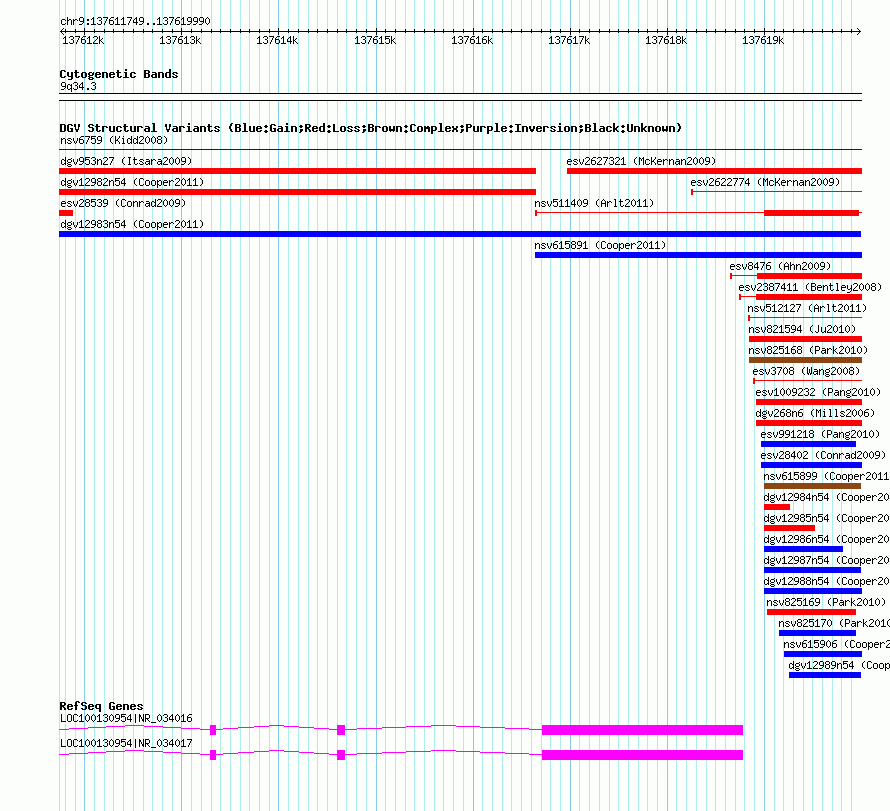This screenshot has height=811, width=890.
Task: Select the dgv953n27 (Itsara2009) variant label
Action: [126, 161]
